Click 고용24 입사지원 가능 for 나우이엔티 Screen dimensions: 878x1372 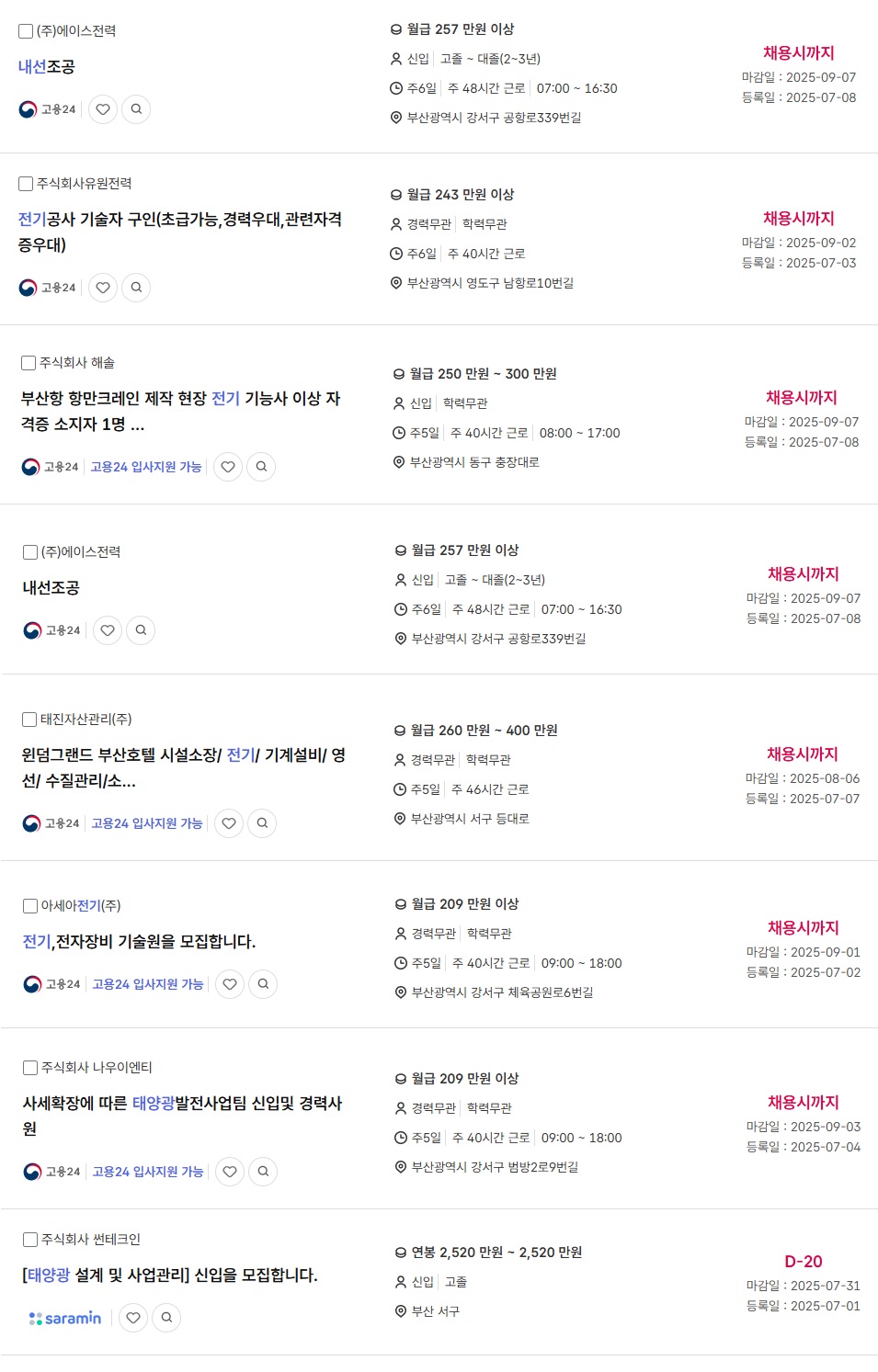(x=147, y=1172)
